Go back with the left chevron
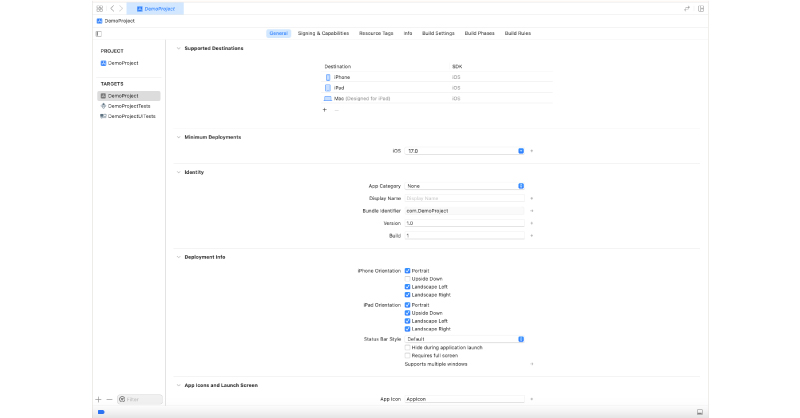The height and width of the screenshot is (418, 800). [112, 9]
